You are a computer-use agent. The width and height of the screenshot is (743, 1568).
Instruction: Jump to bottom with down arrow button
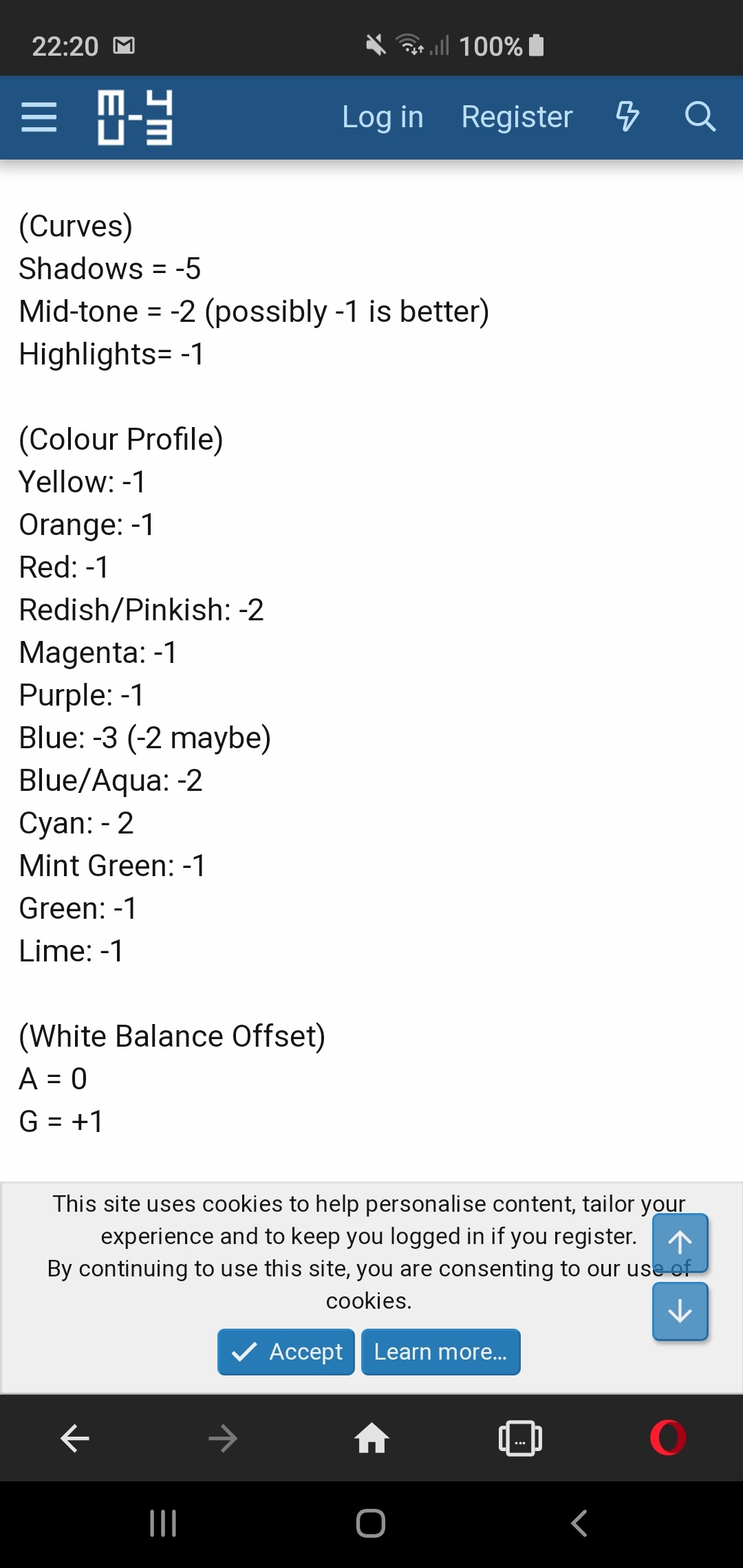[680, 1311]
